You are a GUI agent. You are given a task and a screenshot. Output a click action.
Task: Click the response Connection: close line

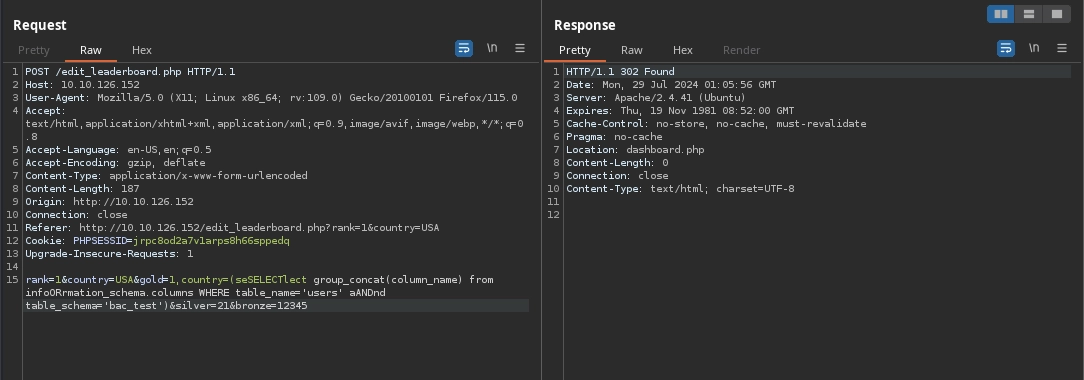[617, 175]
